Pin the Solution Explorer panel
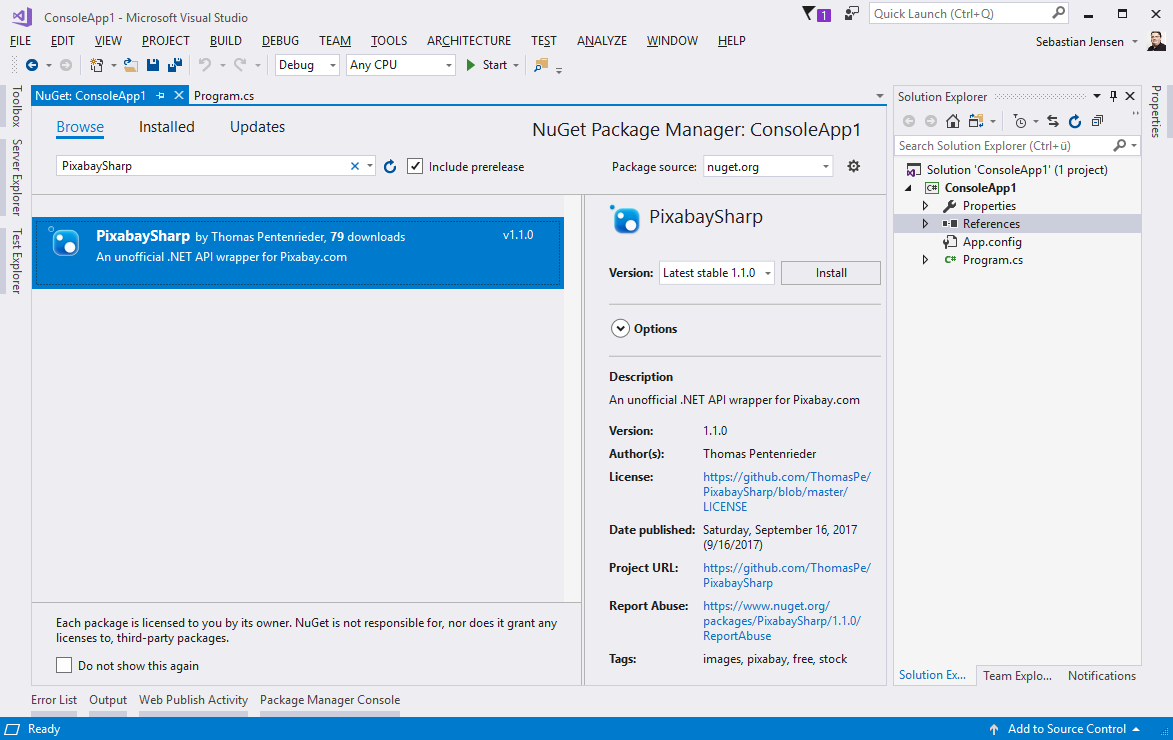1173x740 pixels. [x=1113, y=96]
